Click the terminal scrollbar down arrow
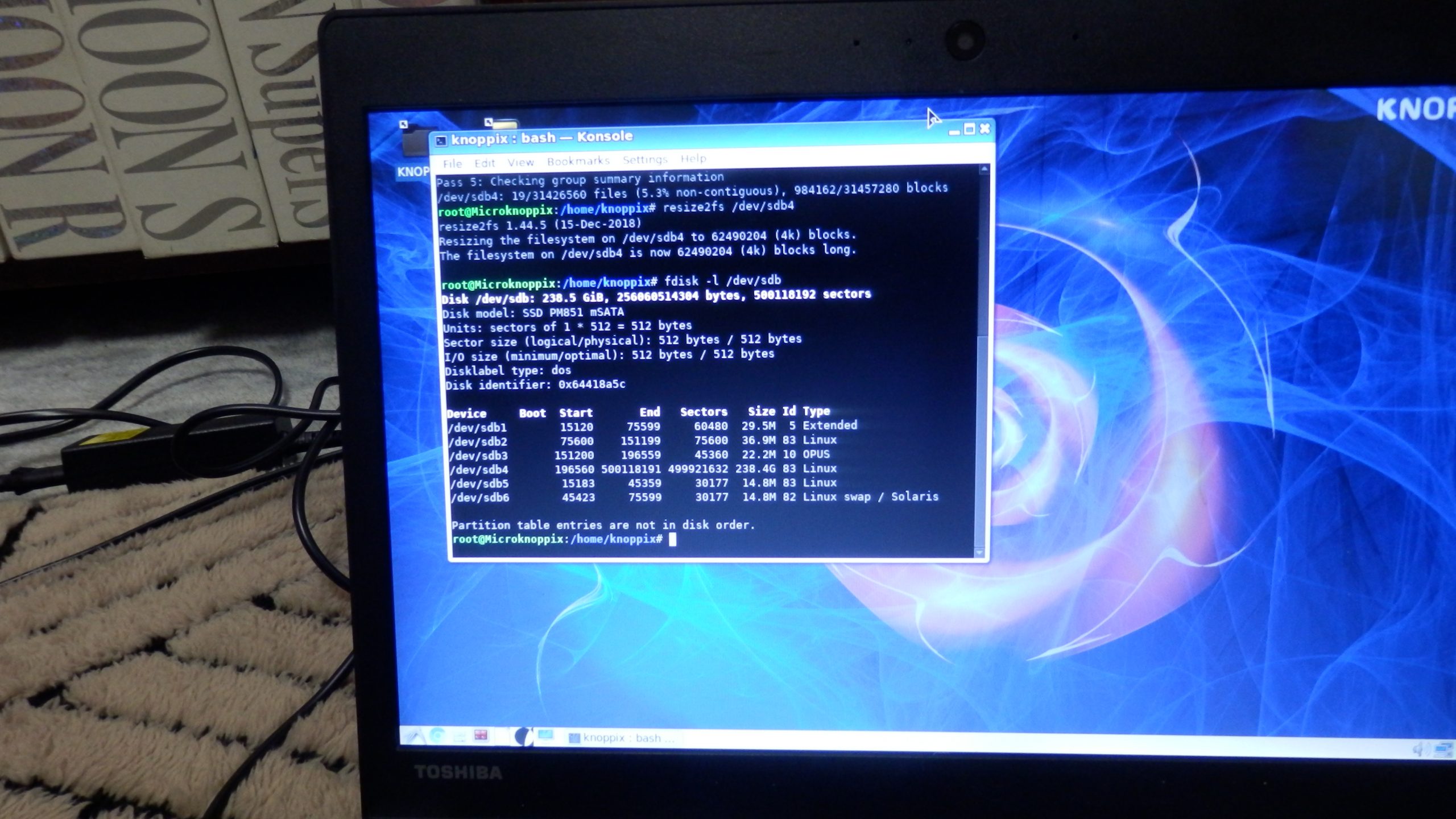Image resolution: width=1456 pixels, height=819 pixels. pos(979,552)
